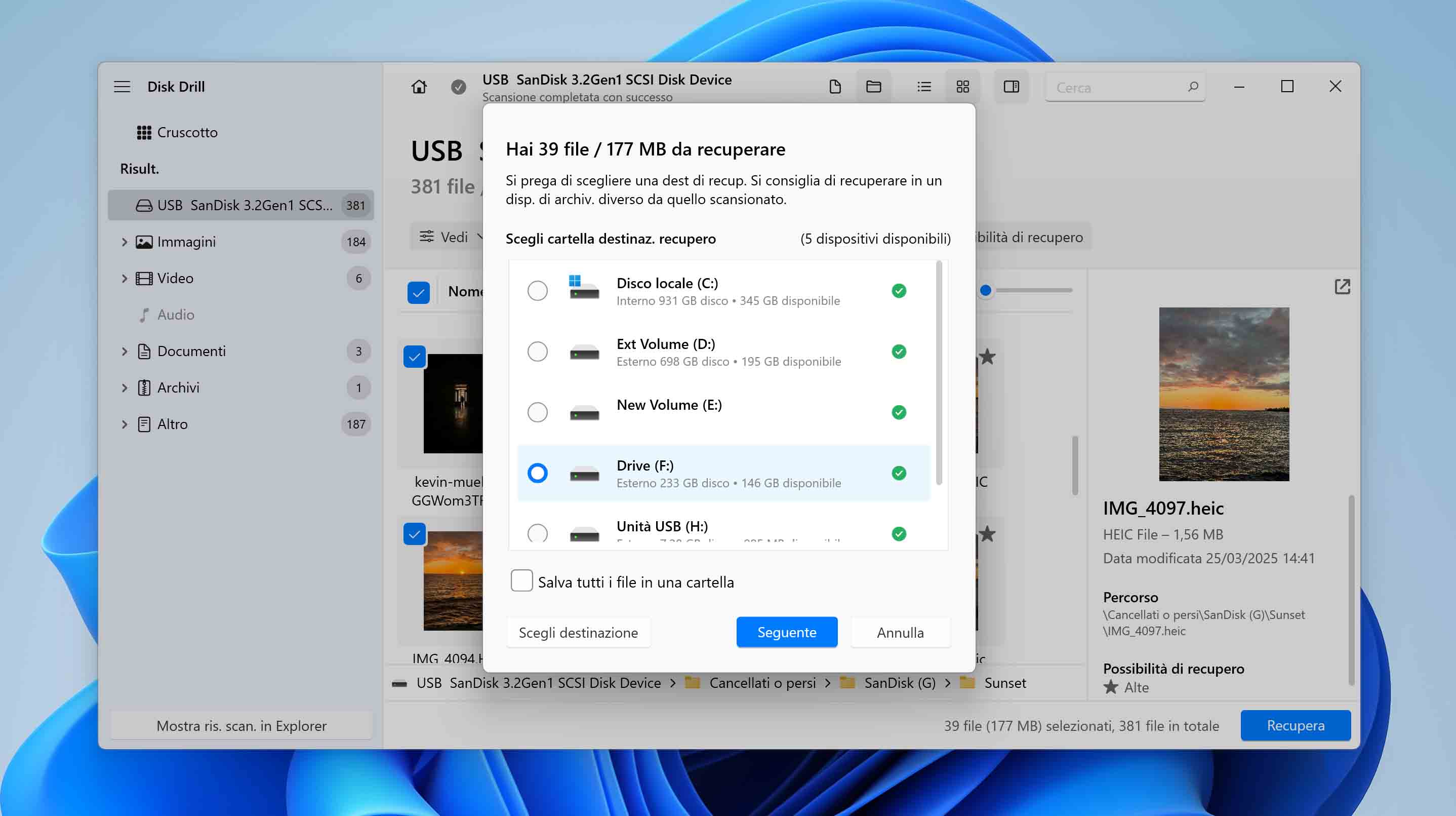The width and height of the screenshot is (1456, 816).
Task: Select Video category in sidebar
Action: pyautogui.click(x=241, y=278)
